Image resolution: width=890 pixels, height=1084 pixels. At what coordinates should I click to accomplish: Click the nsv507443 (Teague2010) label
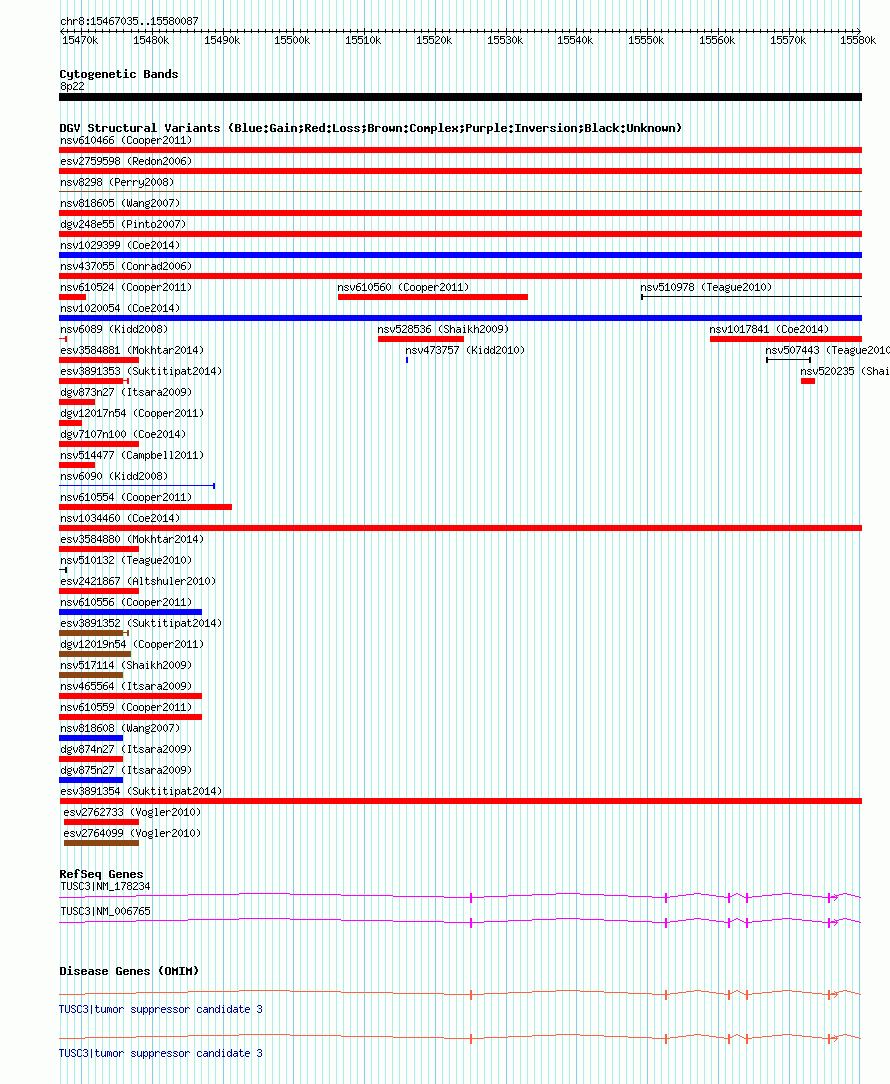(x=827, y=351)
